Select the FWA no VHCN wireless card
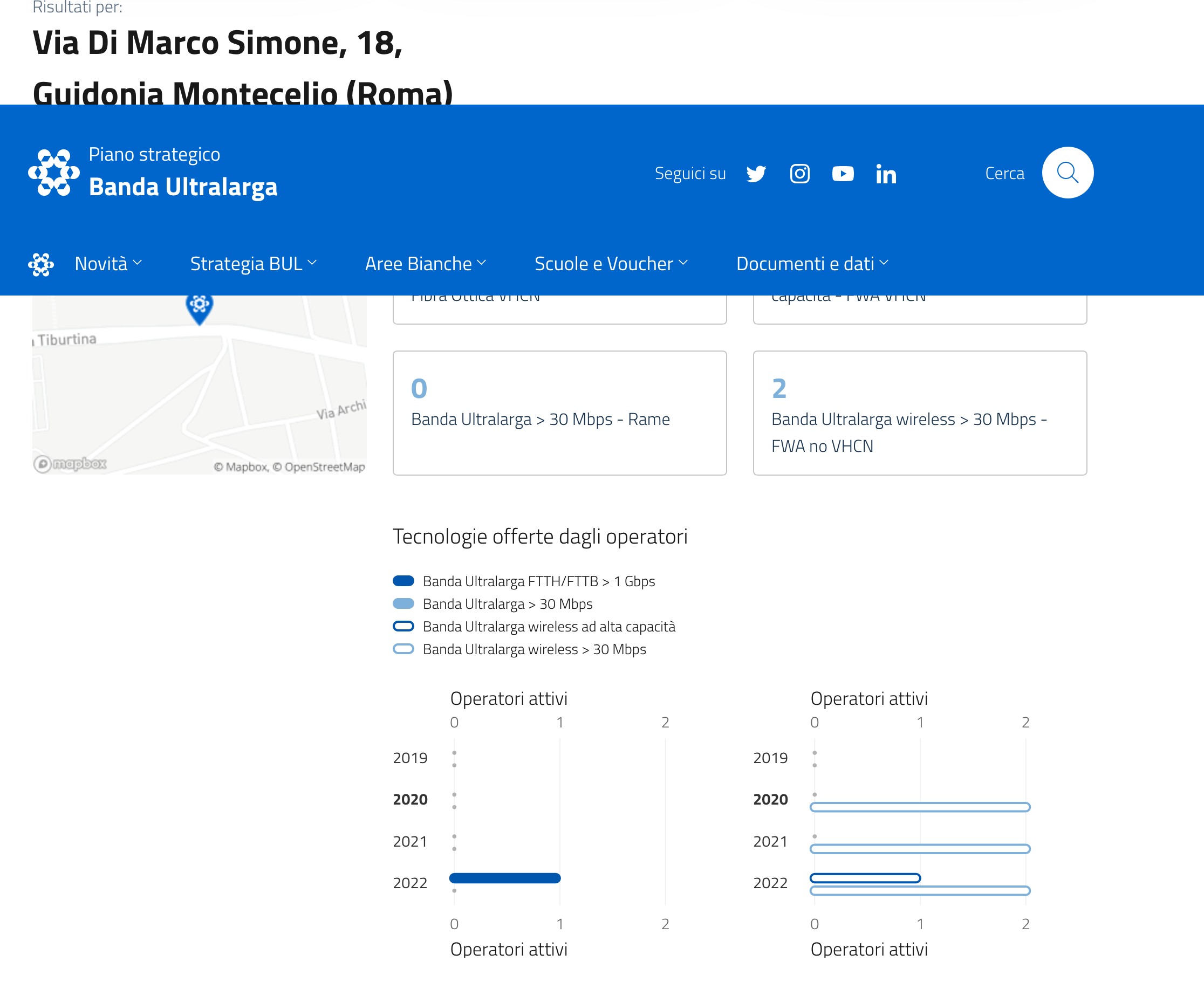The image size is (1204, 989). [920, 413]
